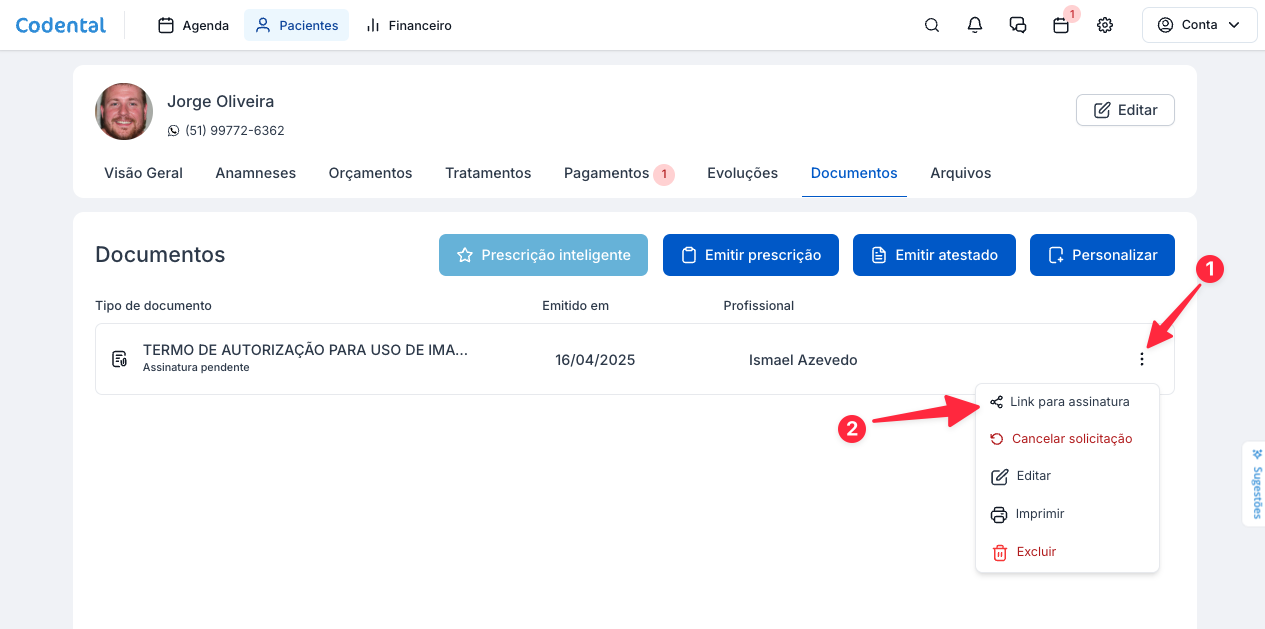Click the Editar patient button
Screen dimensions: 1265x629
point(1125,110)
